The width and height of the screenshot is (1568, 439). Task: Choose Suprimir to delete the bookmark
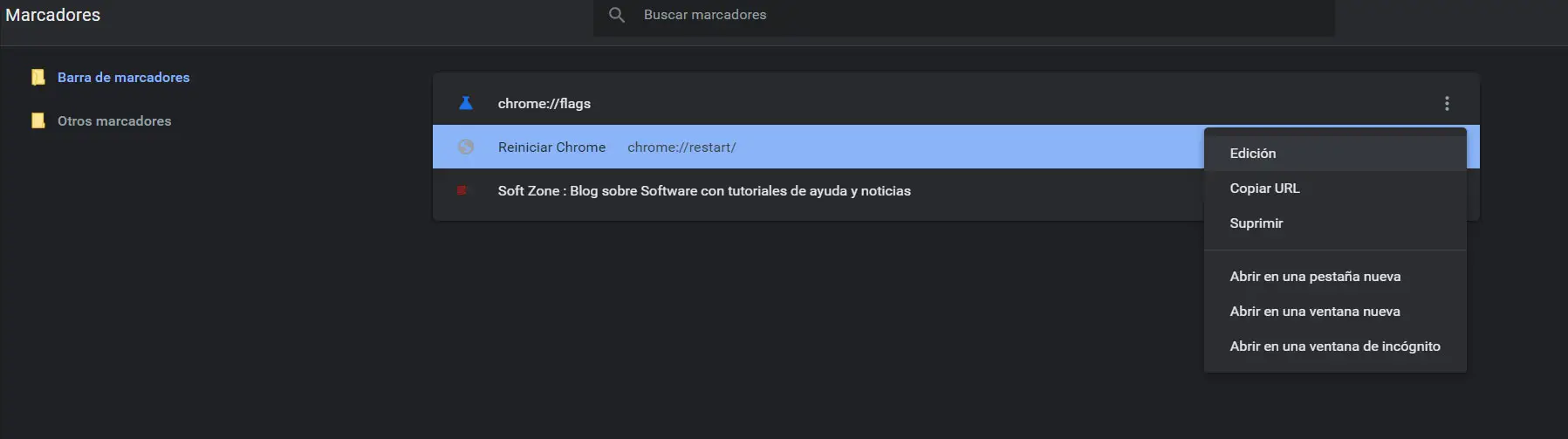click(x=1256, y=223)
